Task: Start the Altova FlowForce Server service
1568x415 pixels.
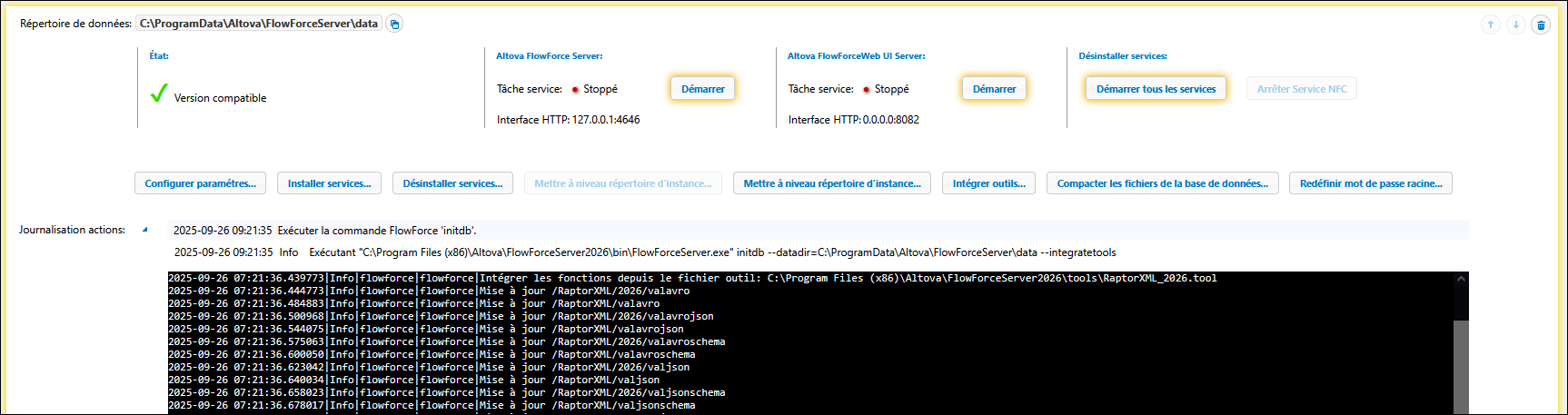Action: tap(702, 89)
